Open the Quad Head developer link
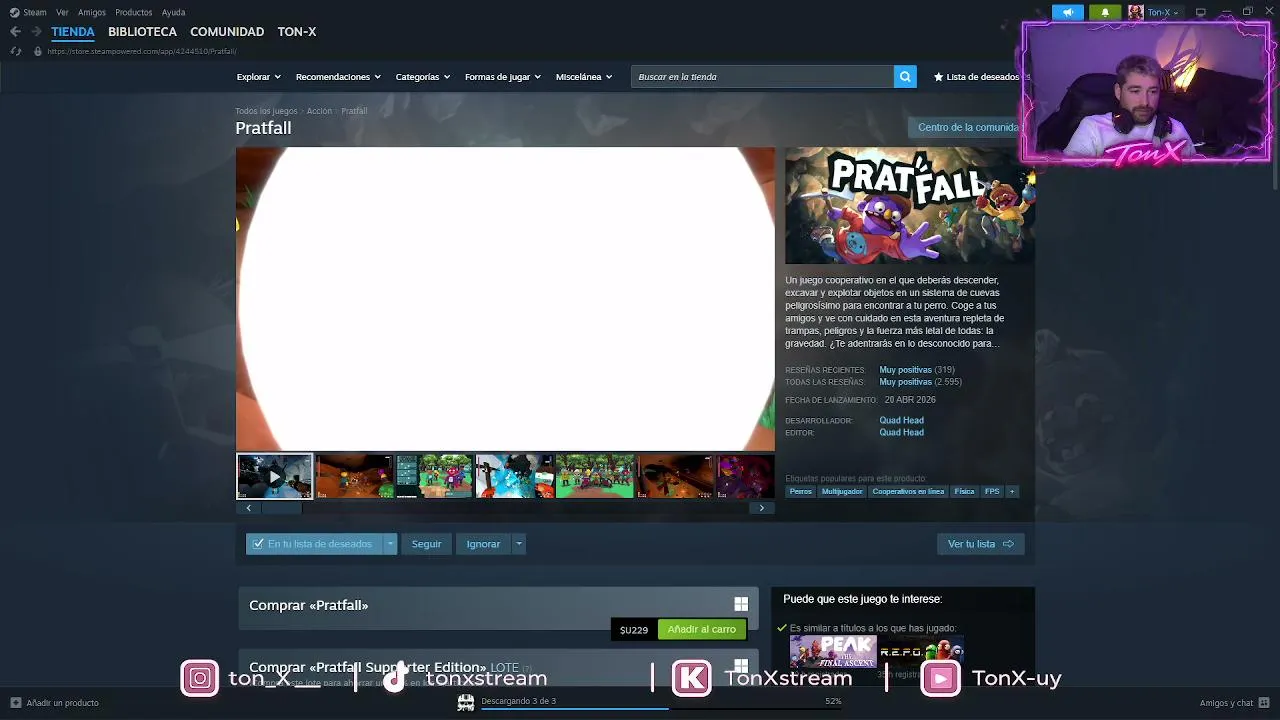 click(901, 421)
